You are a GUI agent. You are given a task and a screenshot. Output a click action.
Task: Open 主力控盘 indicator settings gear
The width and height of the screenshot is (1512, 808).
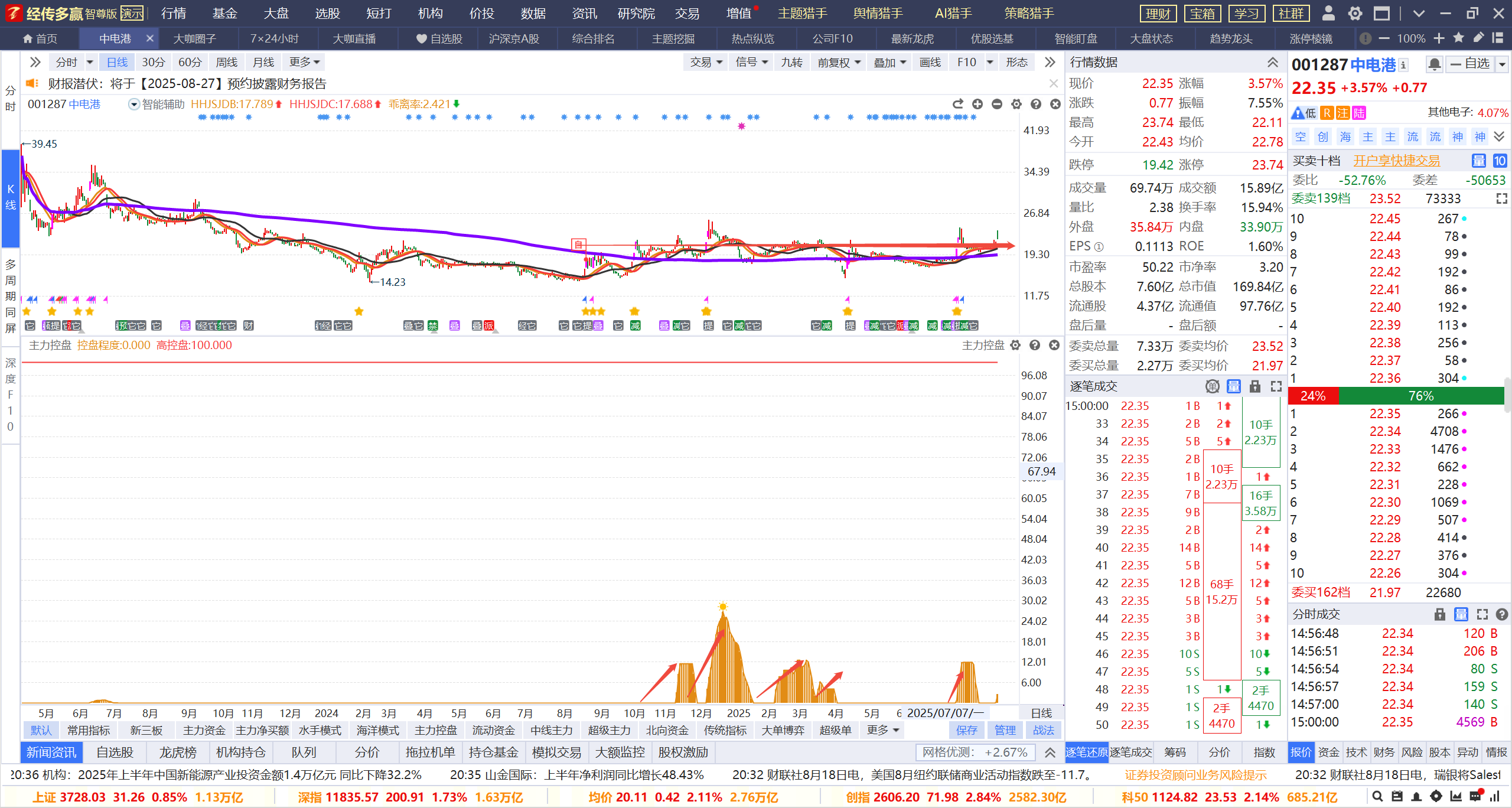point(1015,345)
